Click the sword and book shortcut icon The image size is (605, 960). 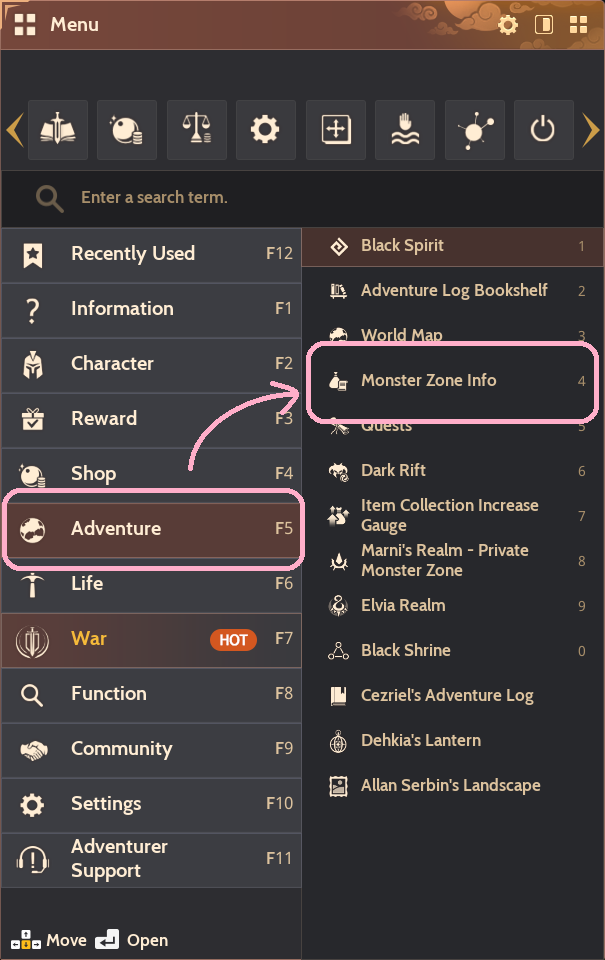tap(58, 129)
